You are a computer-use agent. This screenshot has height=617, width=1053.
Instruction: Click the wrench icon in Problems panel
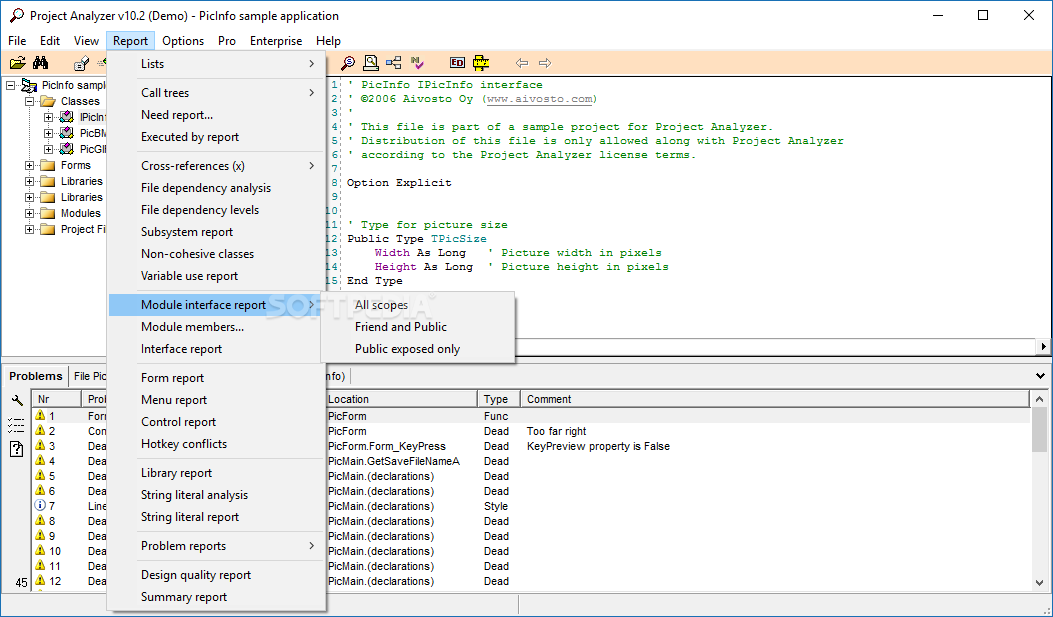point(17,401)
